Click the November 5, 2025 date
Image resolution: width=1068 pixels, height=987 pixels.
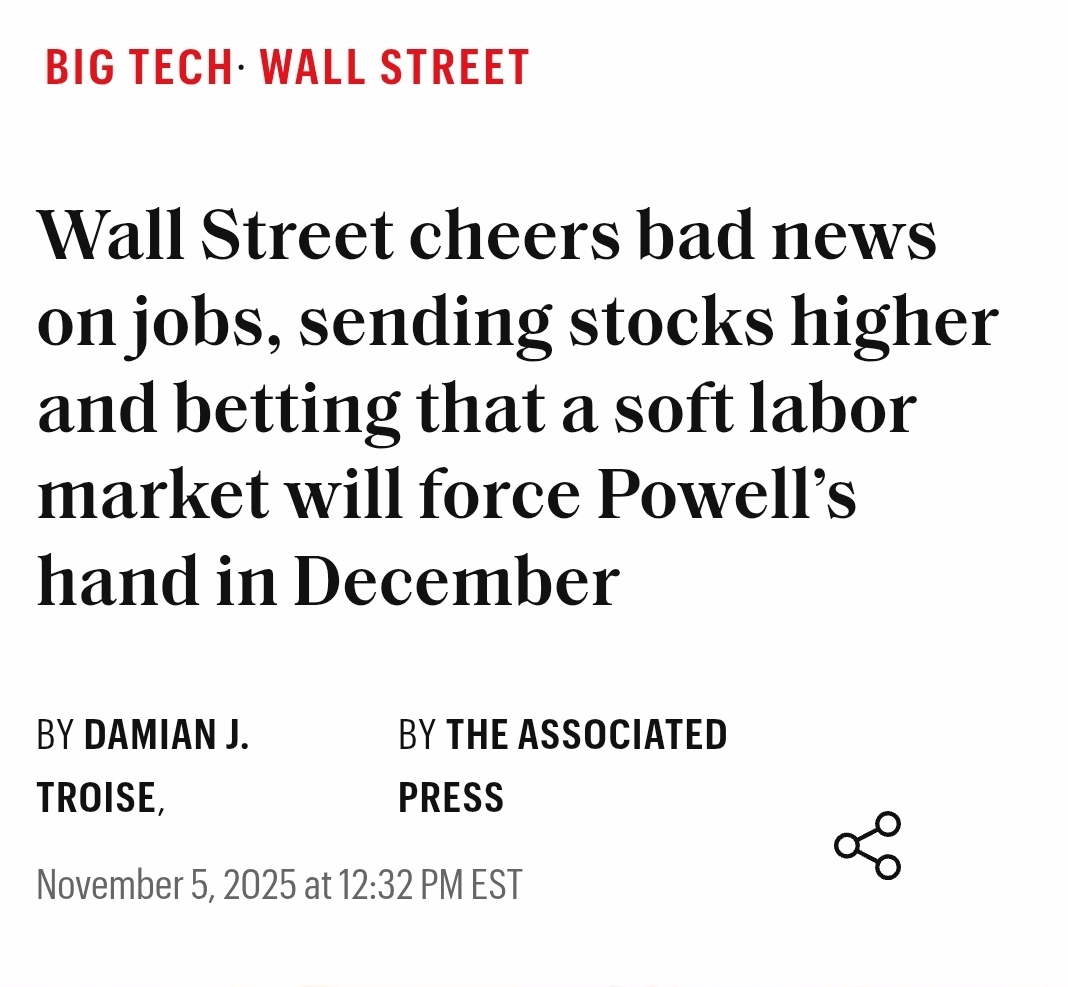[x=166, y=885]
